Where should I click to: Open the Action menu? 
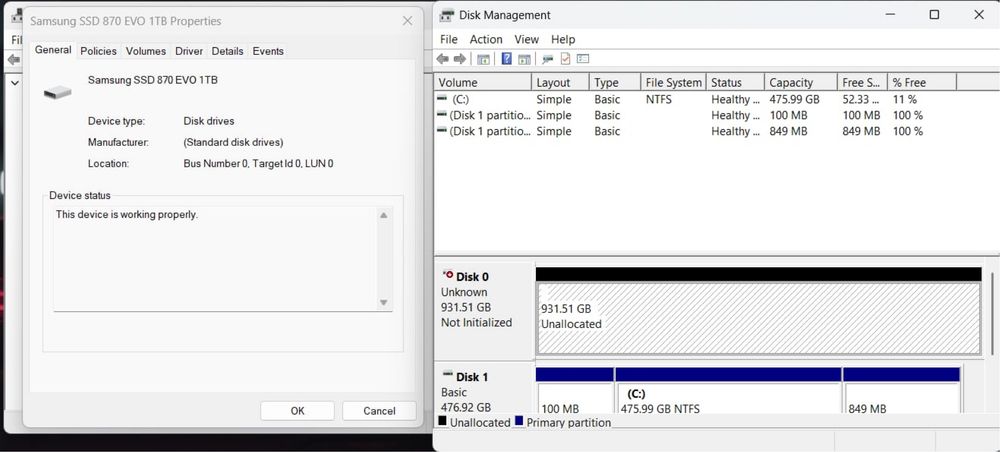pos(486,40)
